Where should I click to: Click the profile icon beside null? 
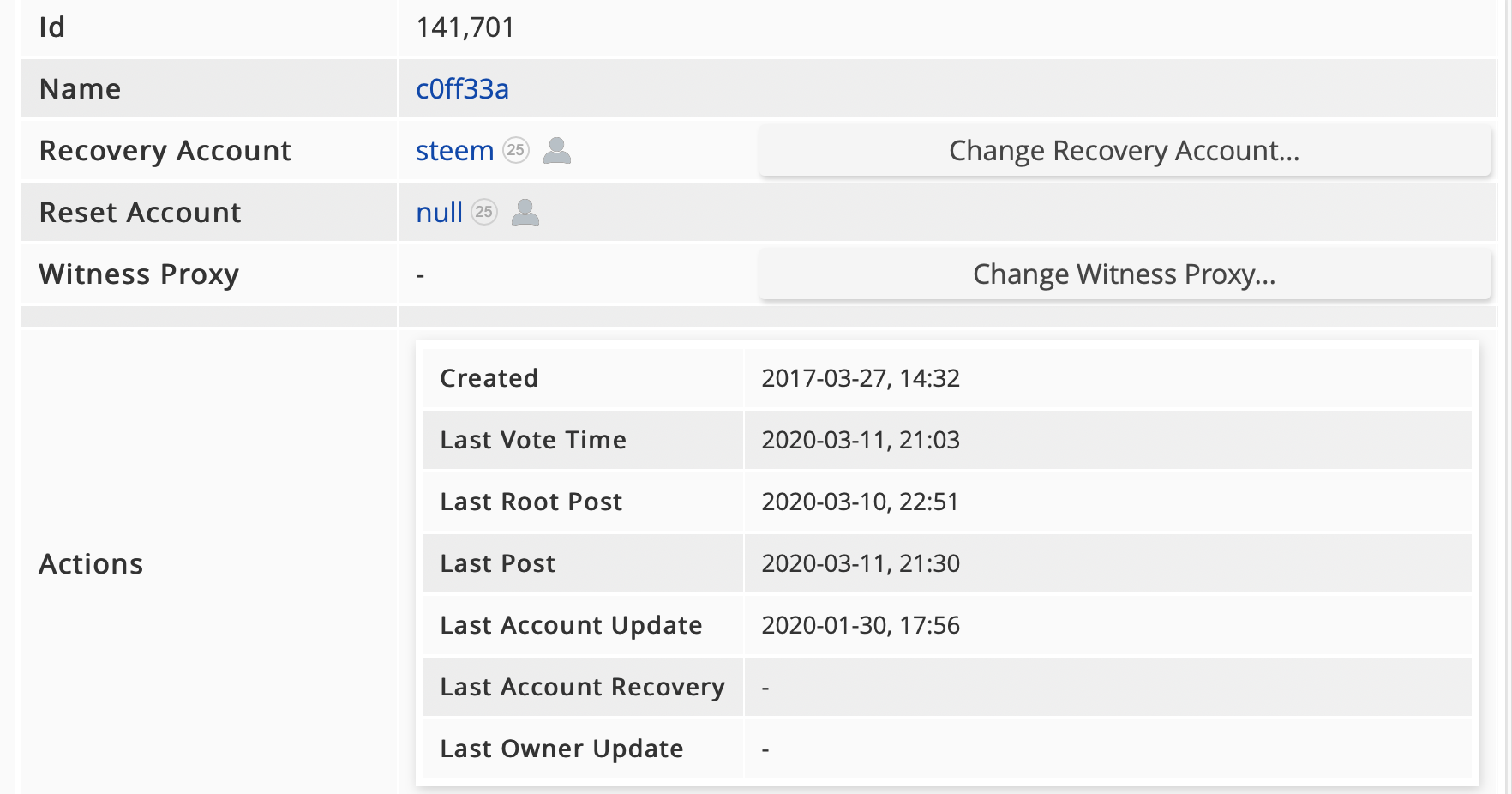point(525,212)
